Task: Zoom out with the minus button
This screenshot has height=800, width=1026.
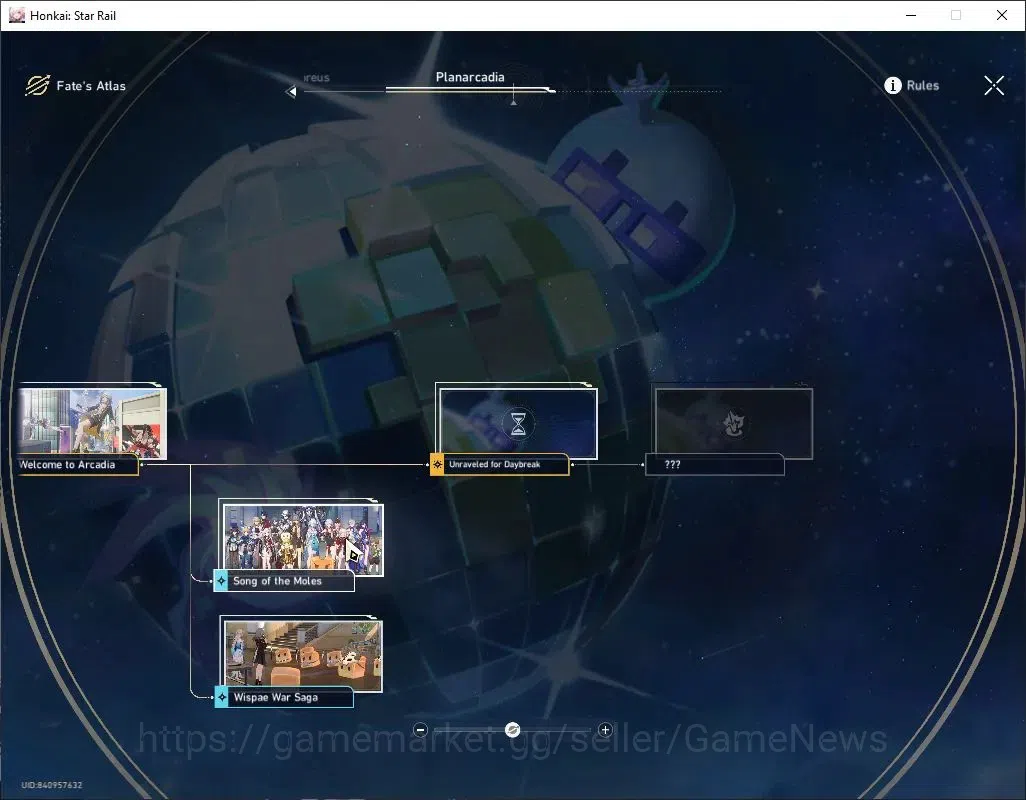Action: [421, 729]
